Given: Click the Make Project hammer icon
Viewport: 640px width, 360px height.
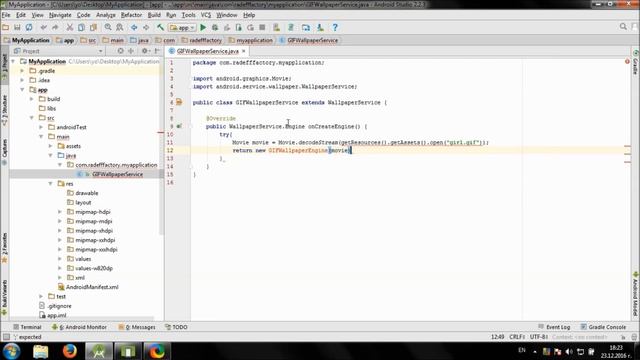Looking at the screenshot, I should (160, 27).
